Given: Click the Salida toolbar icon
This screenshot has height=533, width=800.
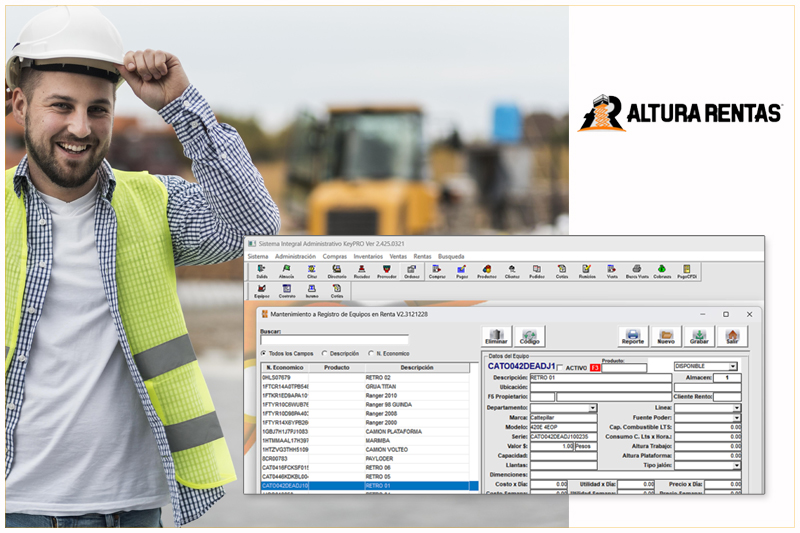Looking at the screenshot, I should (x=261, y=270).
